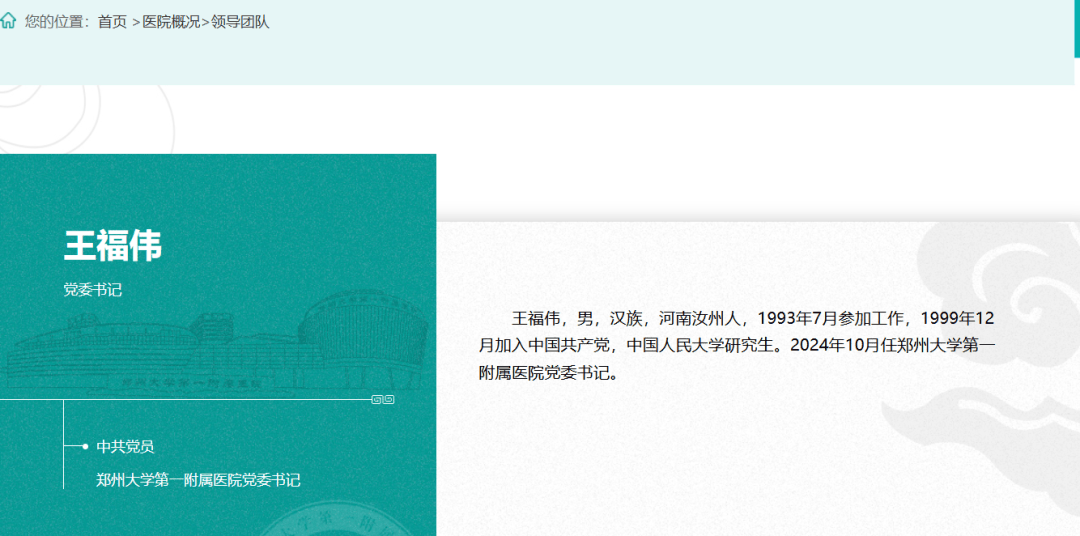The width and height of the screenshot is (1080, 536).
Task: Click 郑州大学第一附属医院党委书记 in the teal card
Action: (198, 480)
